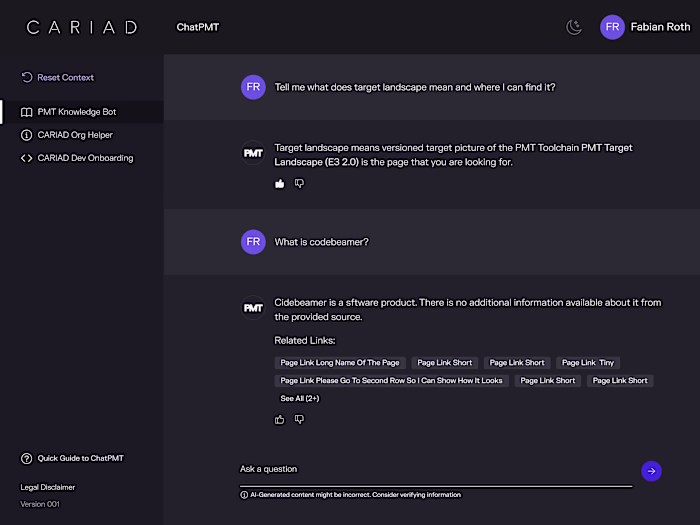Screen dimensions: 700x525
Task: Switch to CARIAD Dev Onboarding
Action: [x=85, y=158]
